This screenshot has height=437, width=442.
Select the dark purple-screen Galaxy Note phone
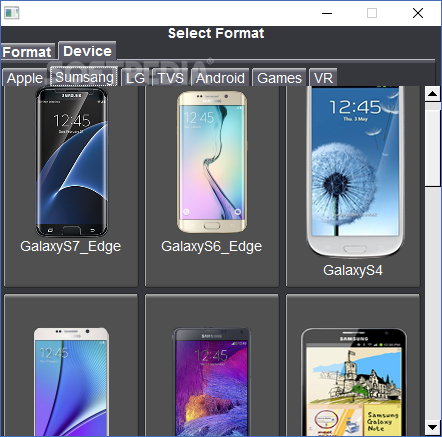(211, 382)
